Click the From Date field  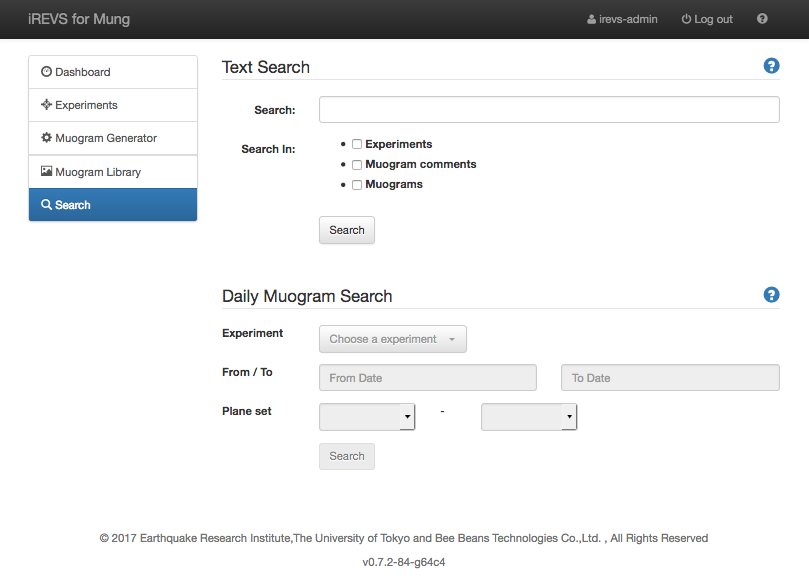coord(427,378)
